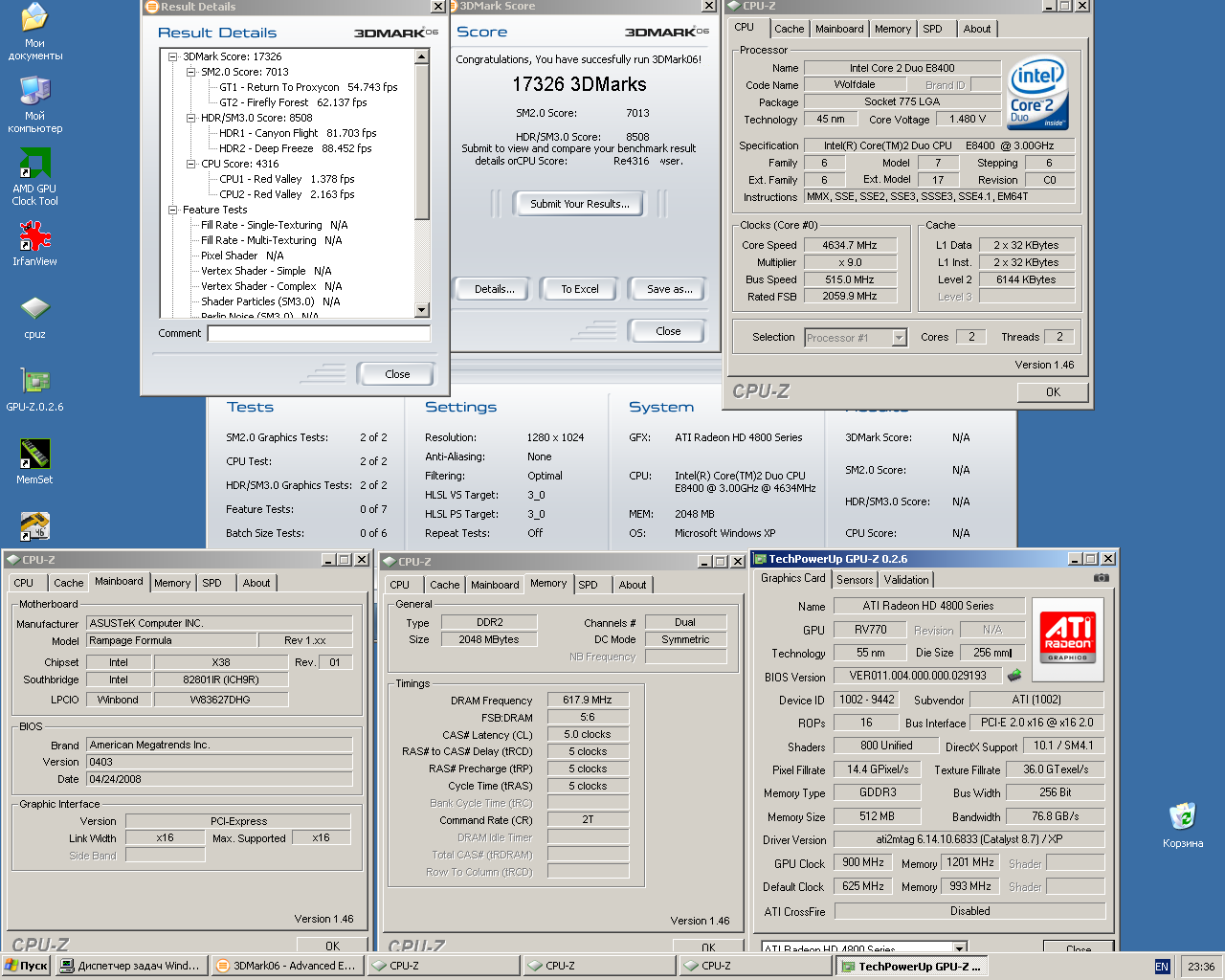Select the MemSet desktop shortcut
1225x980 pixels.
34,461
